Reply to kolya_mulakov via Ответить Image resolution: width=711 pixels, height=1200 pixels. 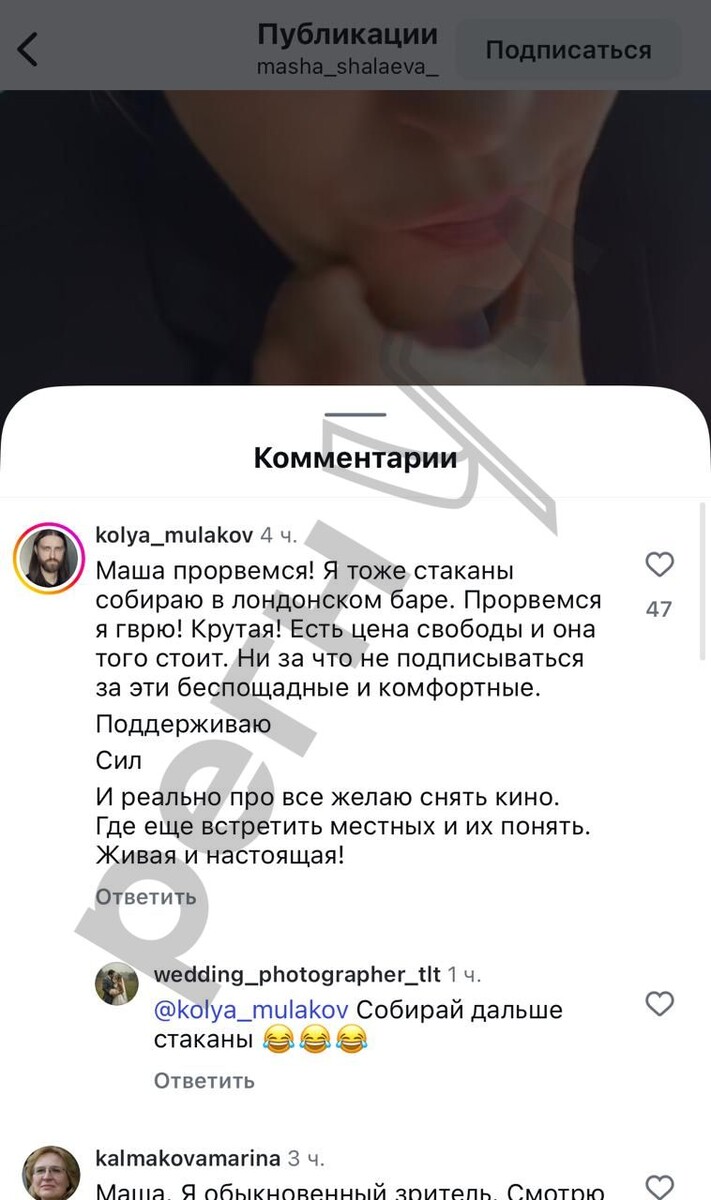point(146,897)
